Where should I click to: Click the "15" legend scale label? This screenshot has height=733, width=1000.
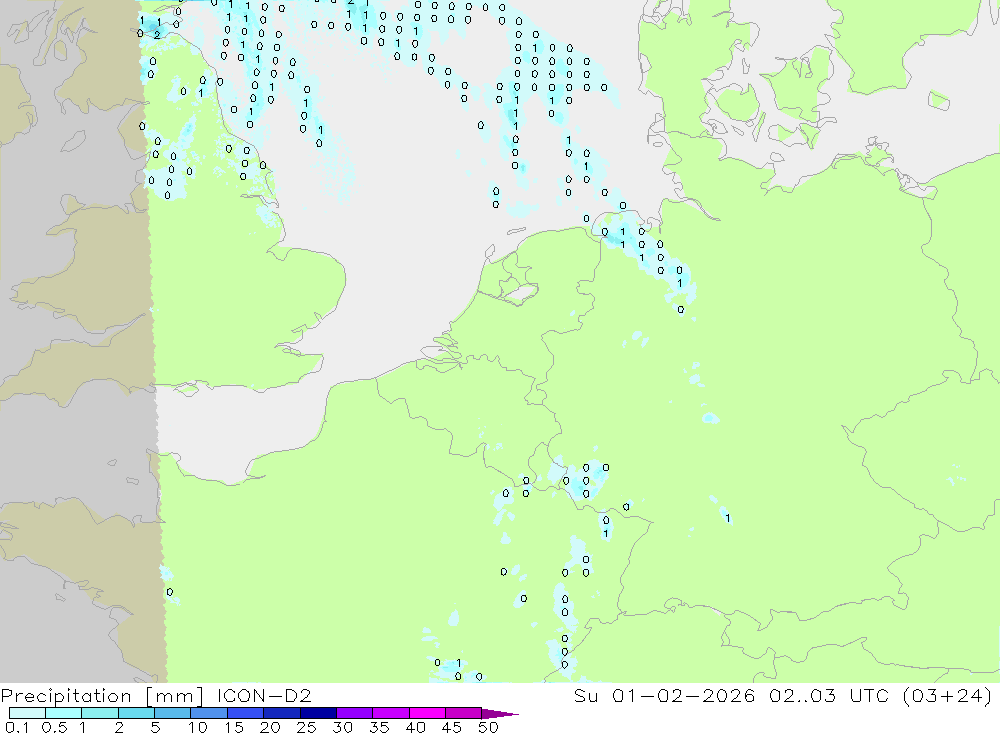[x=234, y=727]
